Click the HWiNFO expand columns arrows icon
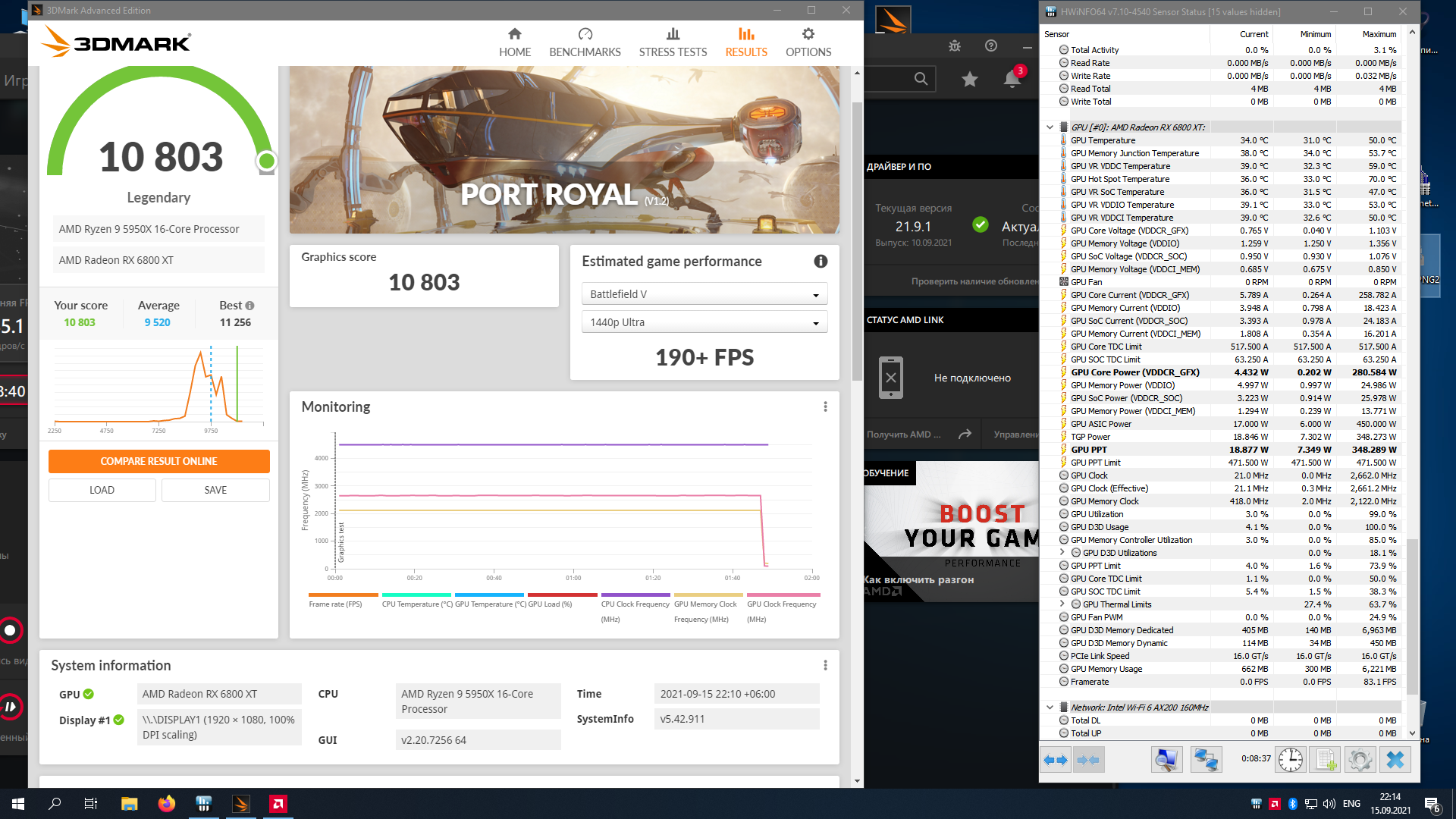The height and width of the screenshot is (819, 1456). tap(1055, 760)
